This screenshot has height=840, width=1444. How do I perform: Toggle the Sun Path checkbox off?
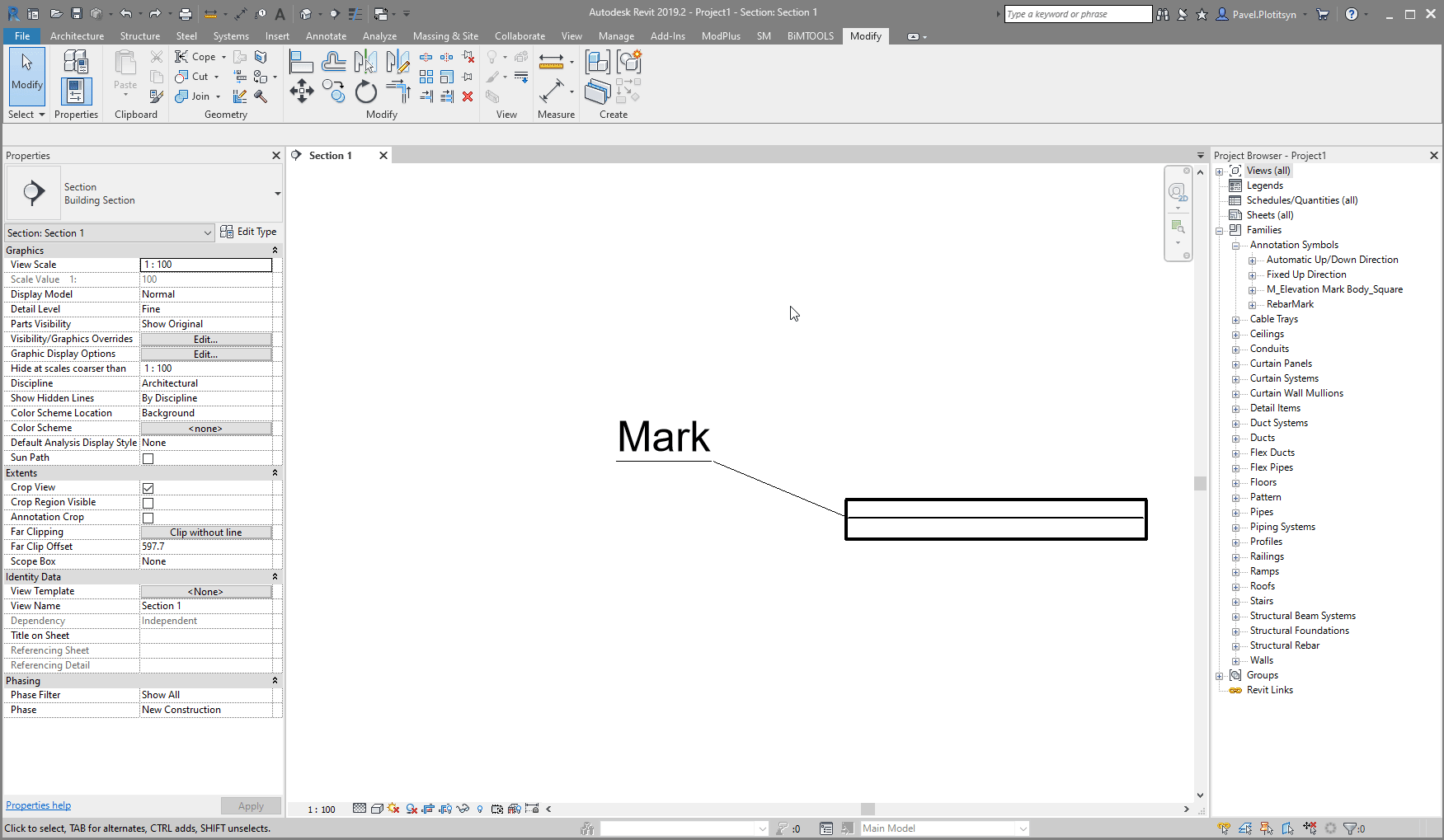coord(148,458)
